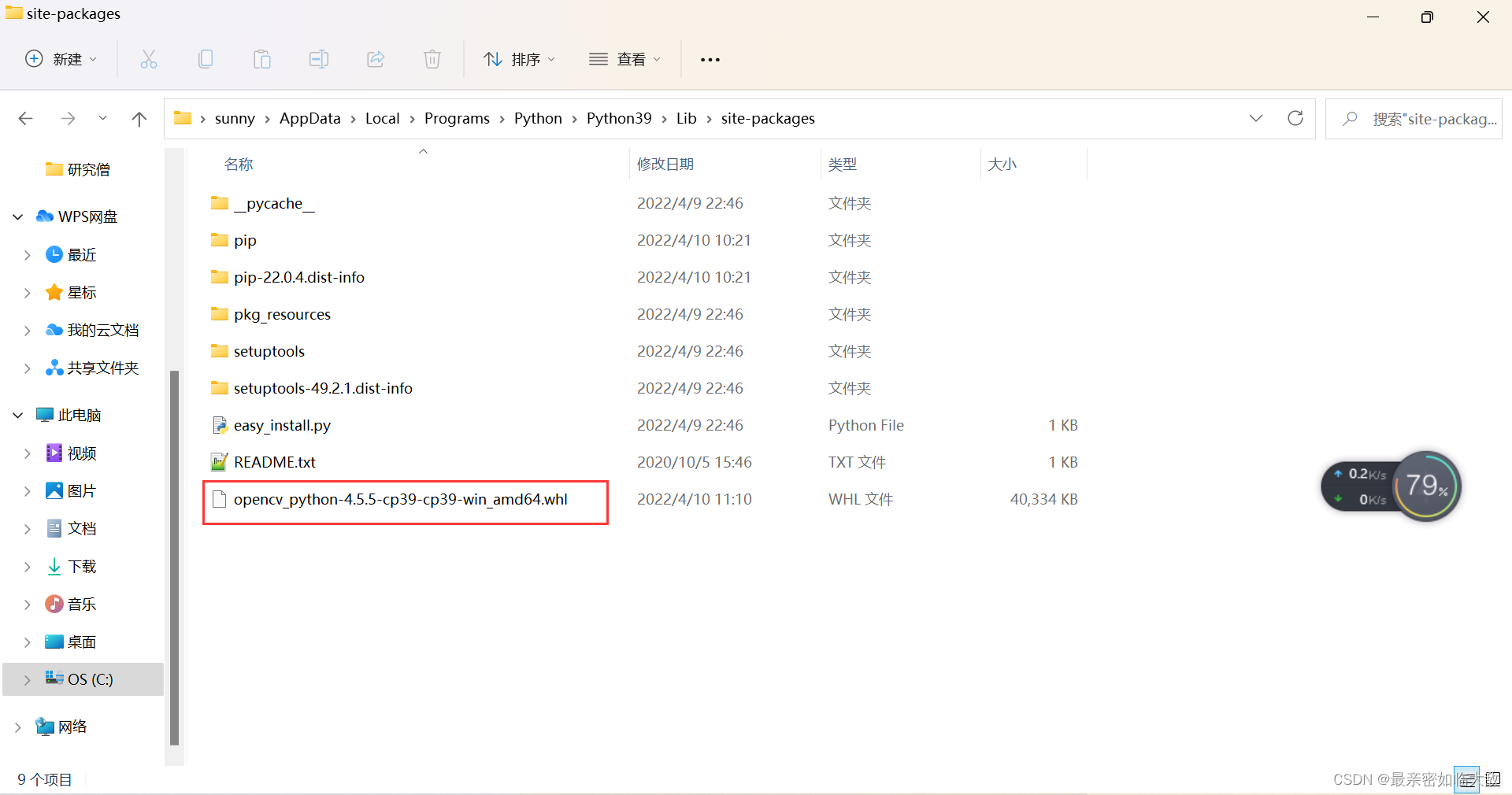
Task: Open the 查看 (View) dropdown
Action: [x=624, y=59]
